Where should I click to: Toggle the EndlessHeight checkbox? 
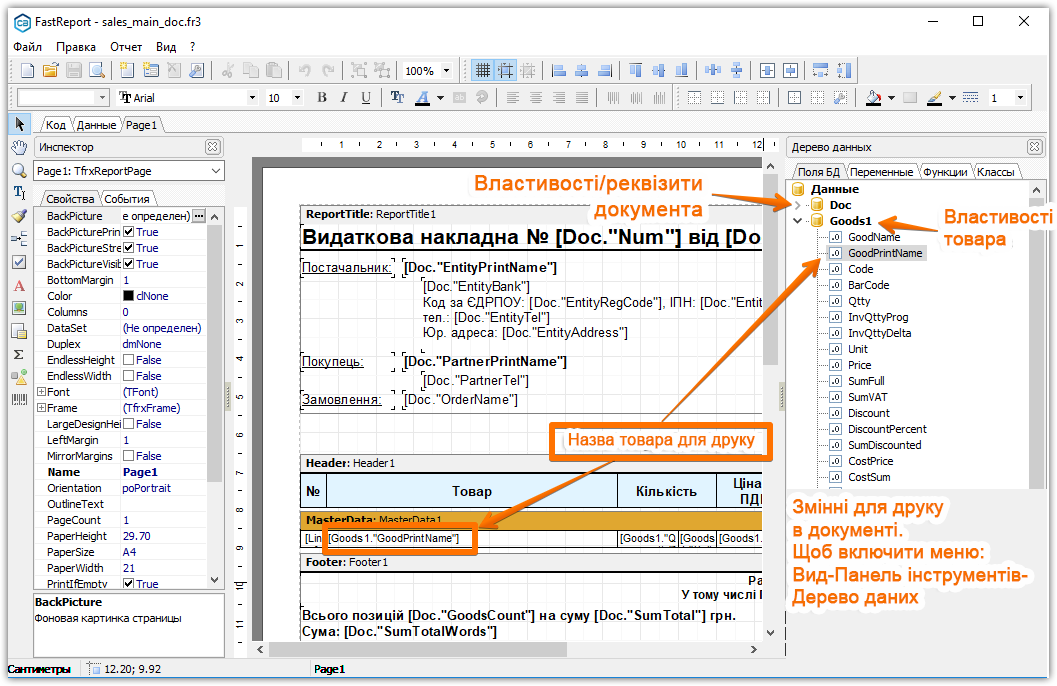129,360
